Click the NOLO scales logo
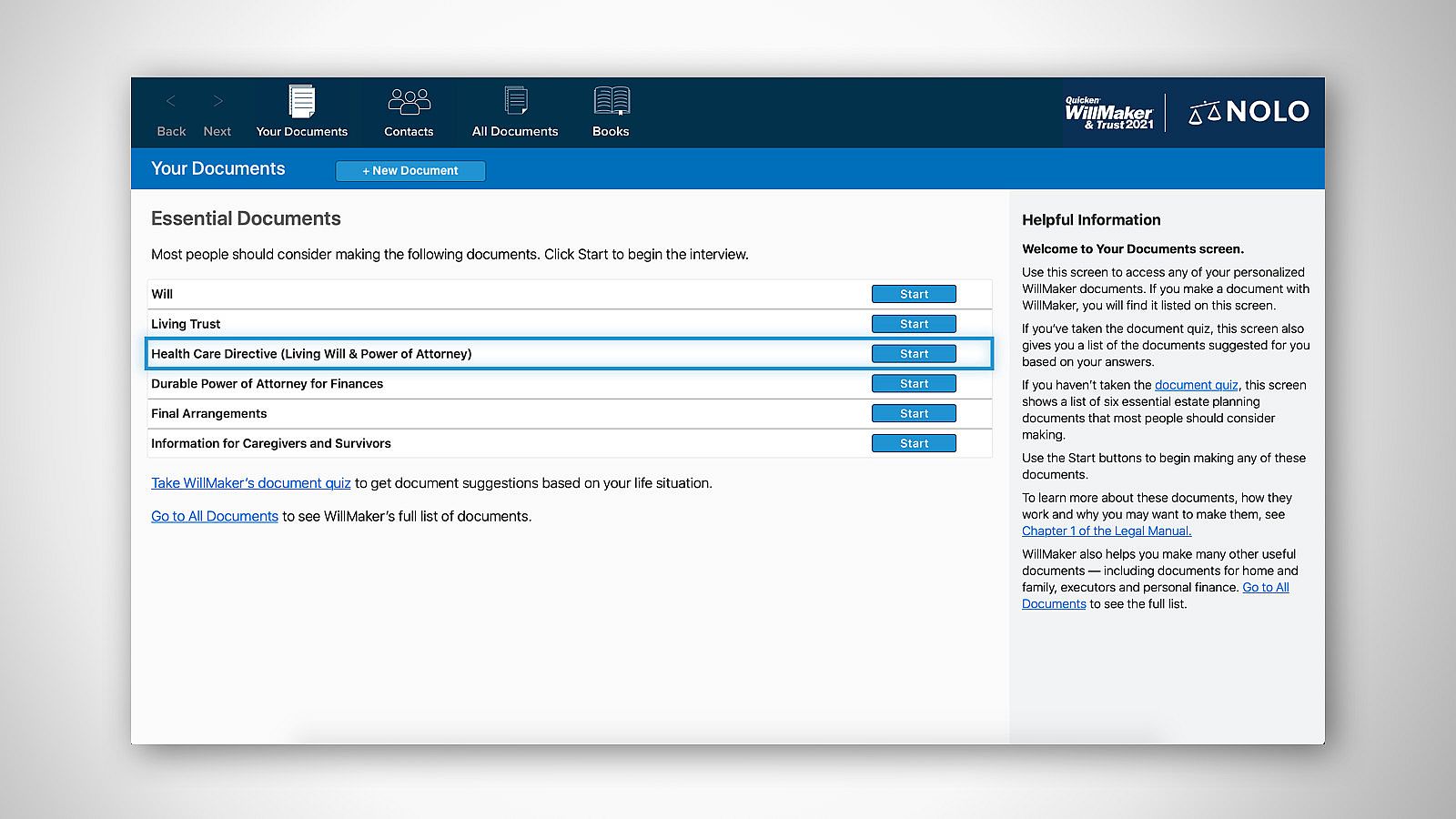 click(x=1249, y=112)
